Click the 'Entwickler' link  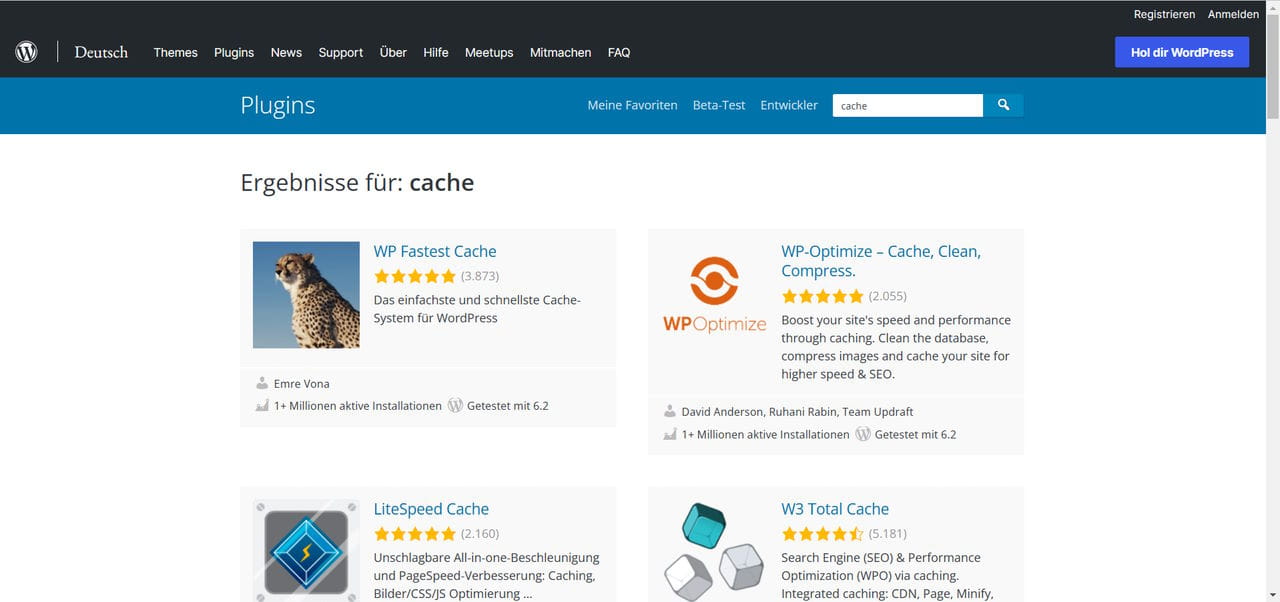pyautogui.click(x=789, y=104)
